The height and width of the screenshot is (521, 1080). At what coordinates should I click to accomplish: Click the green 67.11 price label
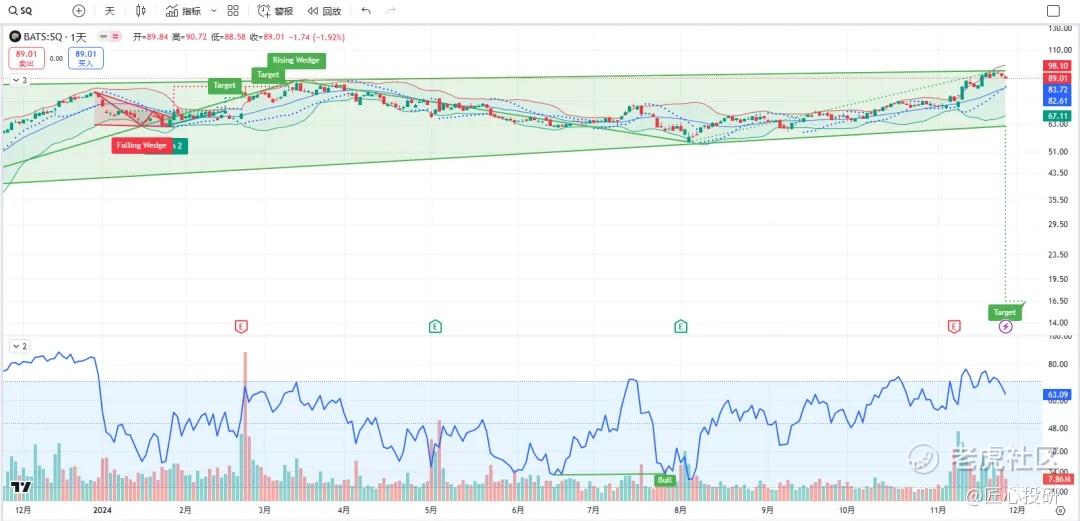1058,116
